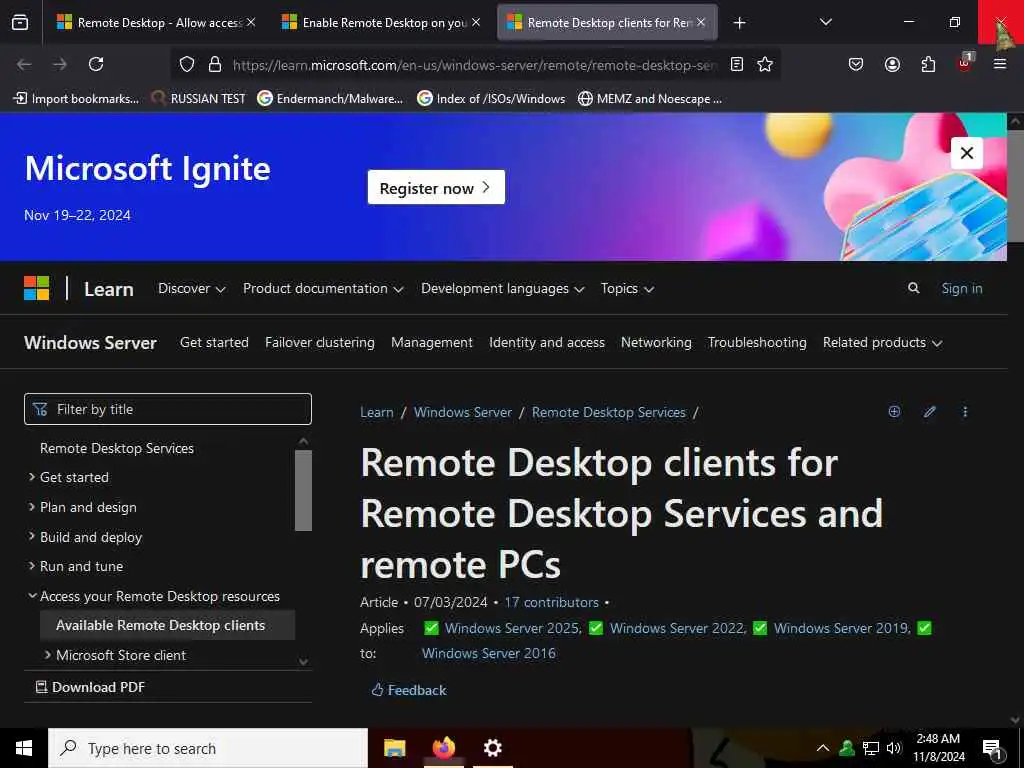The image size is (1024, 768).
Task: Open the 17 contributors link
Action: click(551, 602)
